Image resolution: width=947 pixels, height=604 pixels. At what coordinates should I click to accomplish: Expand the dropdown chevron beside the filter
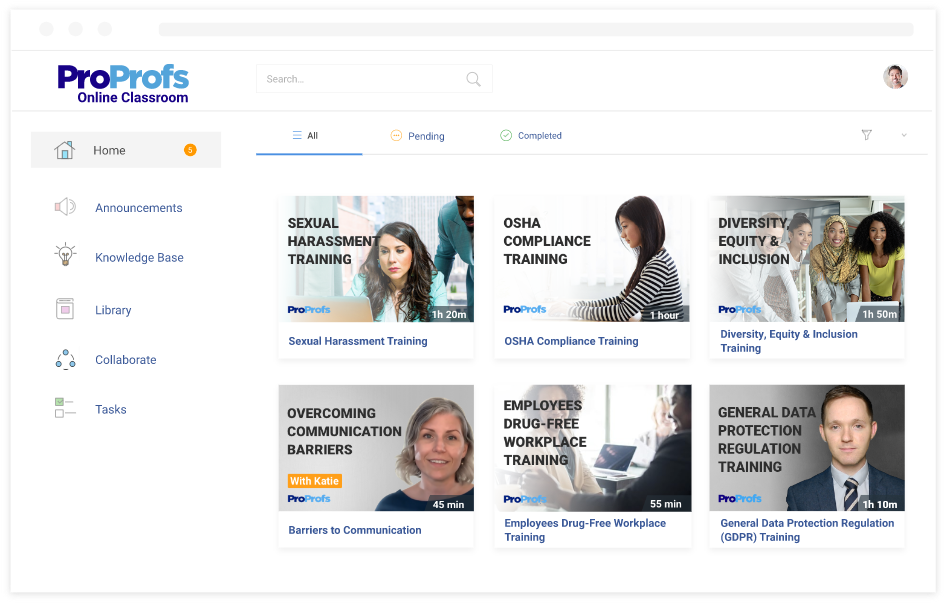pos(903,135)
